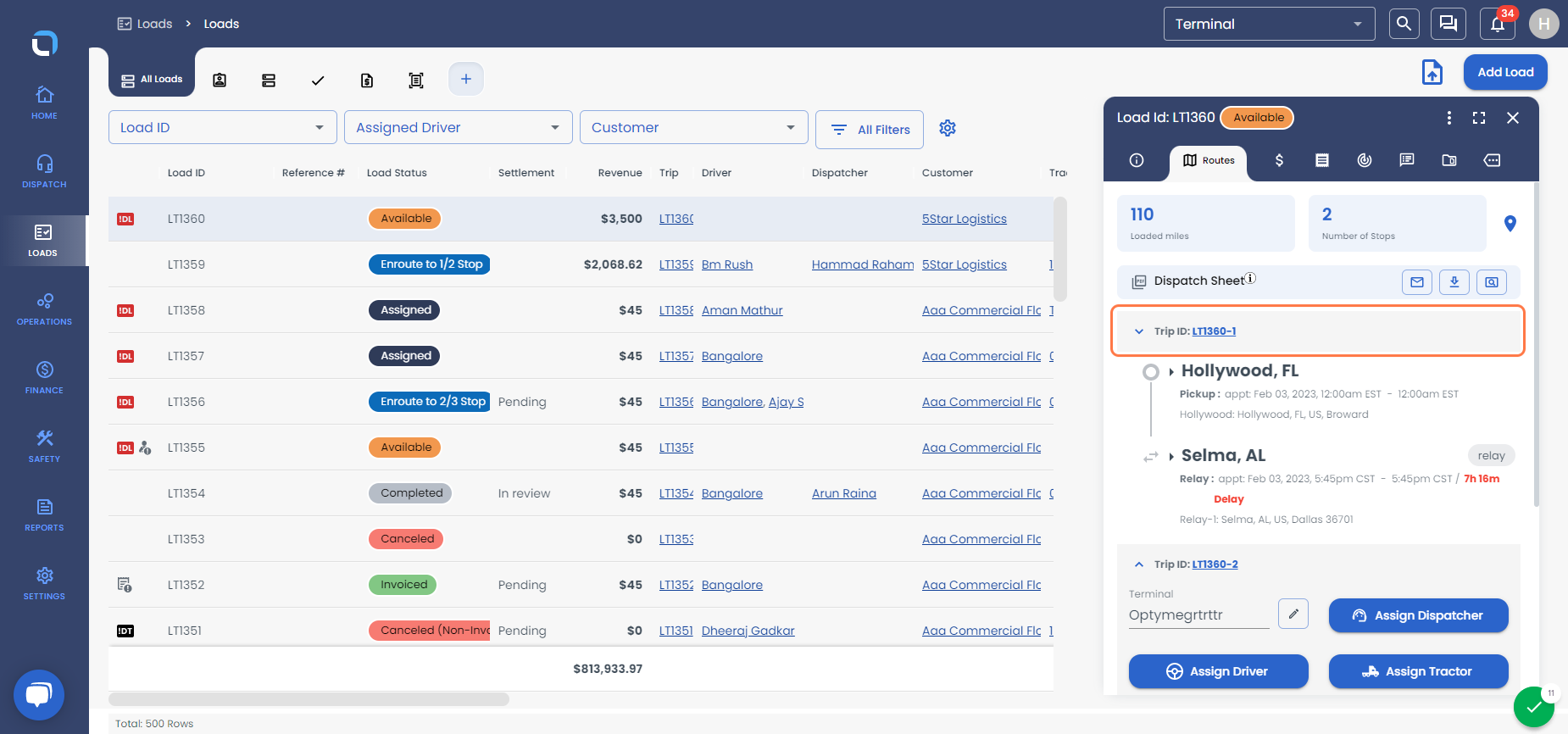This screenshot has height=734, width=1568.
Task: Open the info tab icon in the load panel
Action: click(x=1137, y=160)
